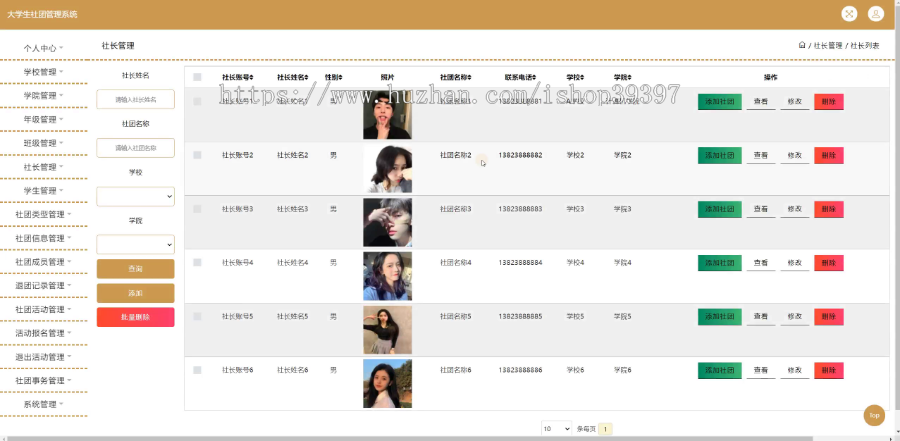Click the horizontal scrollbar at bottom
Image resolution: width=900 pixels, height=441 pixels.
pyautogui.click(x=408, y=439)
